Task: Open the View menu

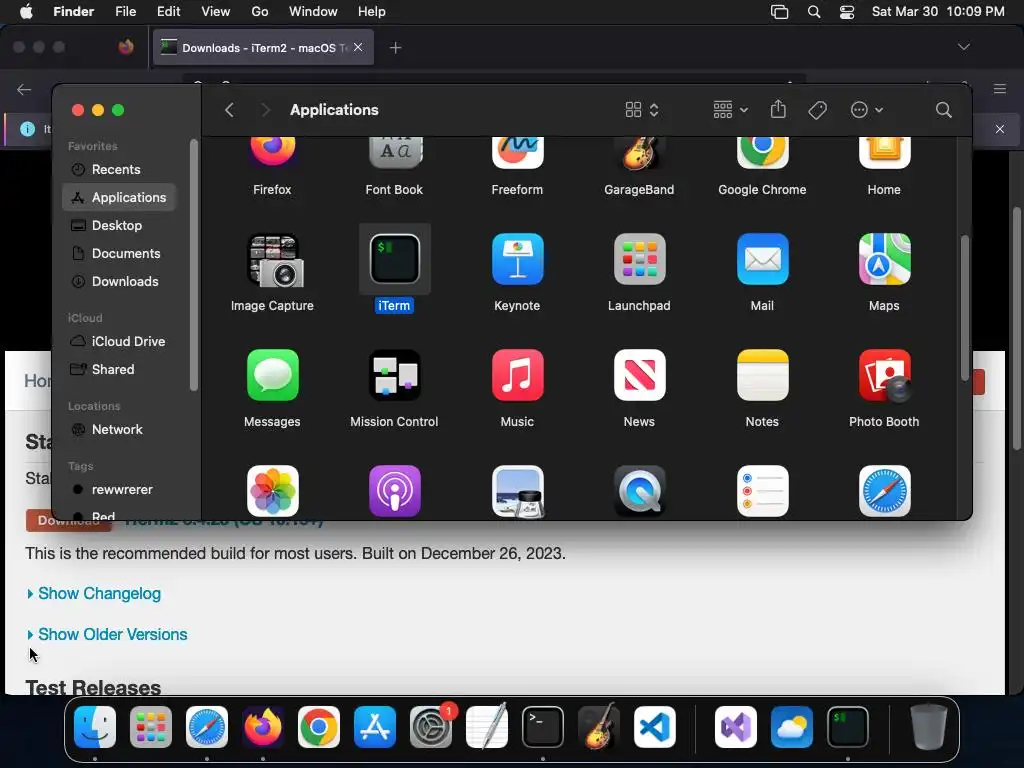Action: click(216, 12)
